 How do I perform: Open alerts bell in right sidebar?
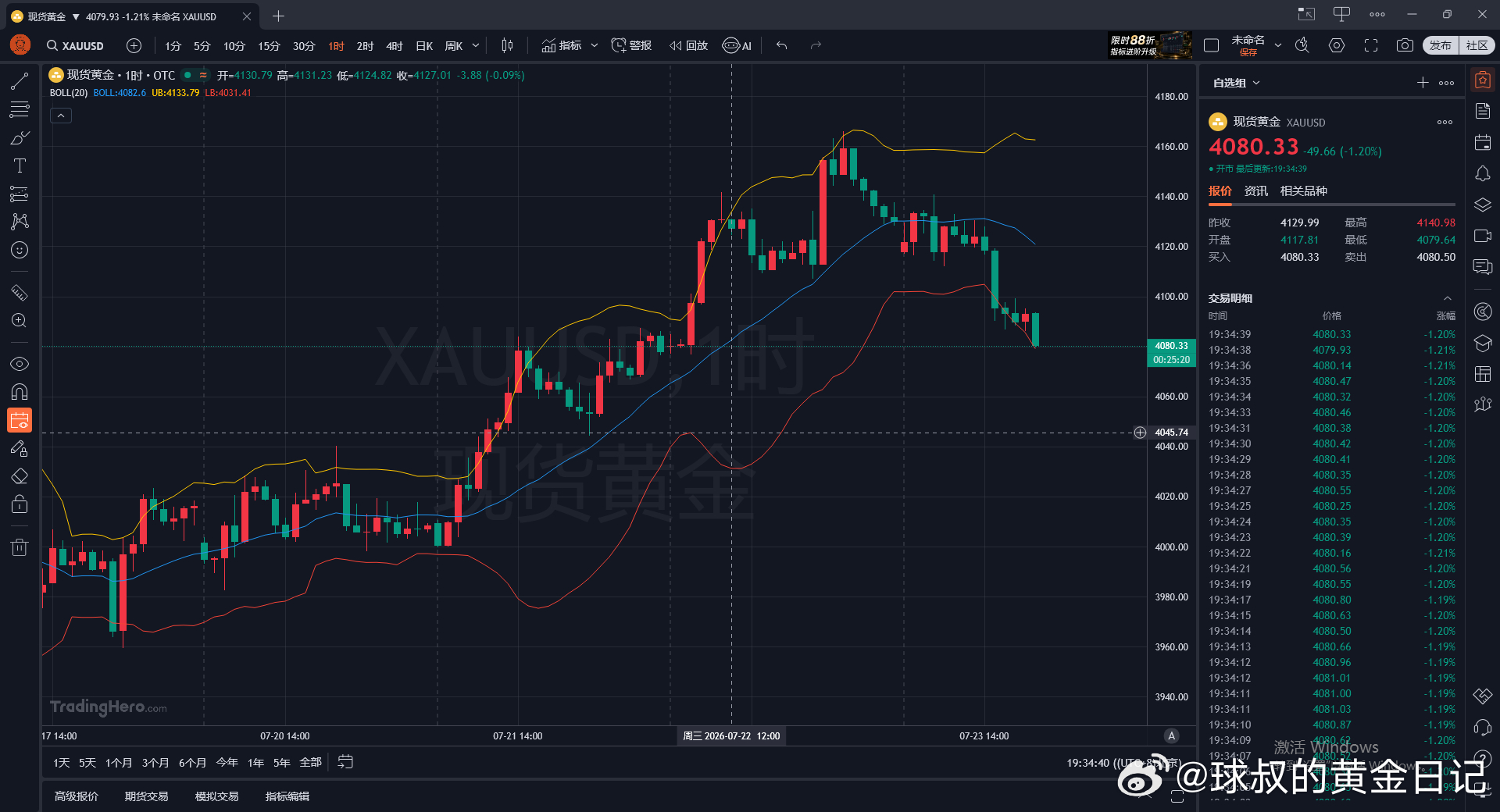[1483, 173]
